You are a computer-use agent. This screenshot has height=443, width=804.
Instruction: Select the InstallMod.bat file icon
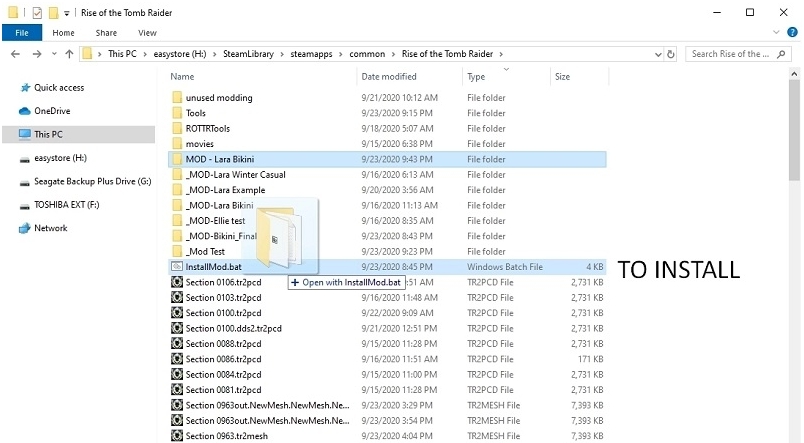177,267
